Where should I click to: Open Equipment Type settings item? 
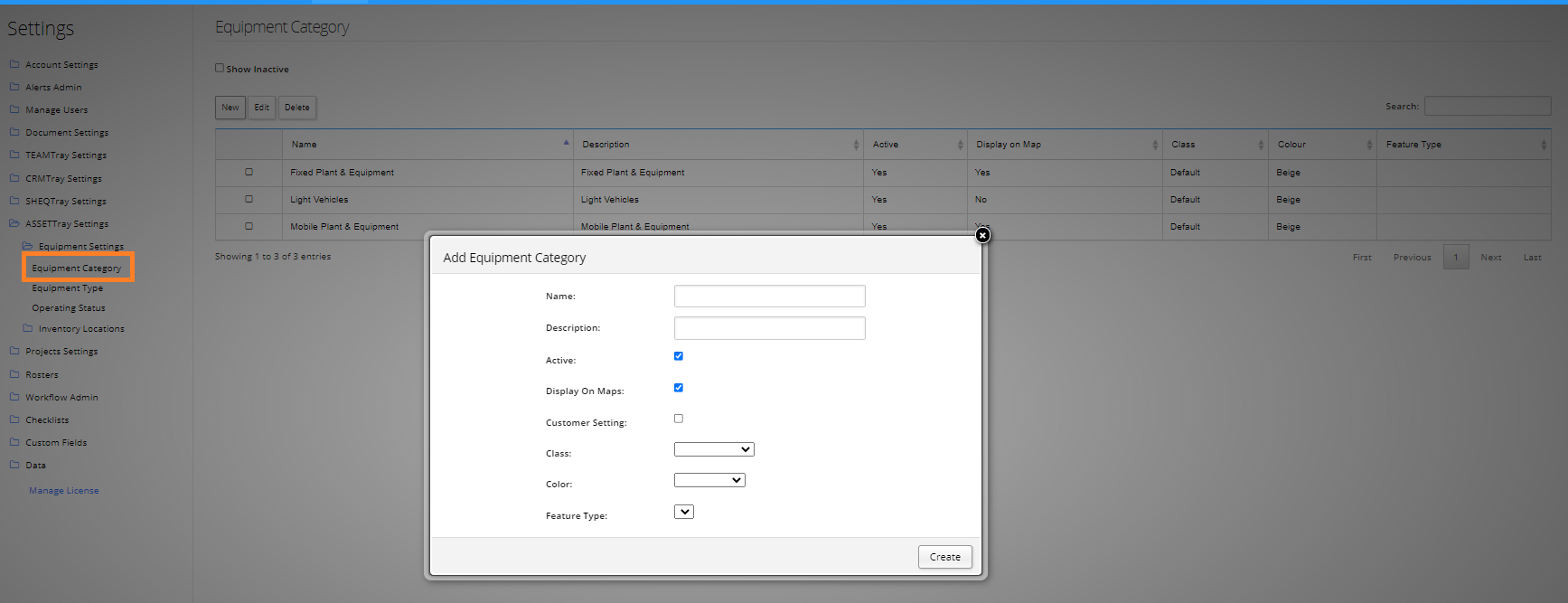click(x=68, y=288)
